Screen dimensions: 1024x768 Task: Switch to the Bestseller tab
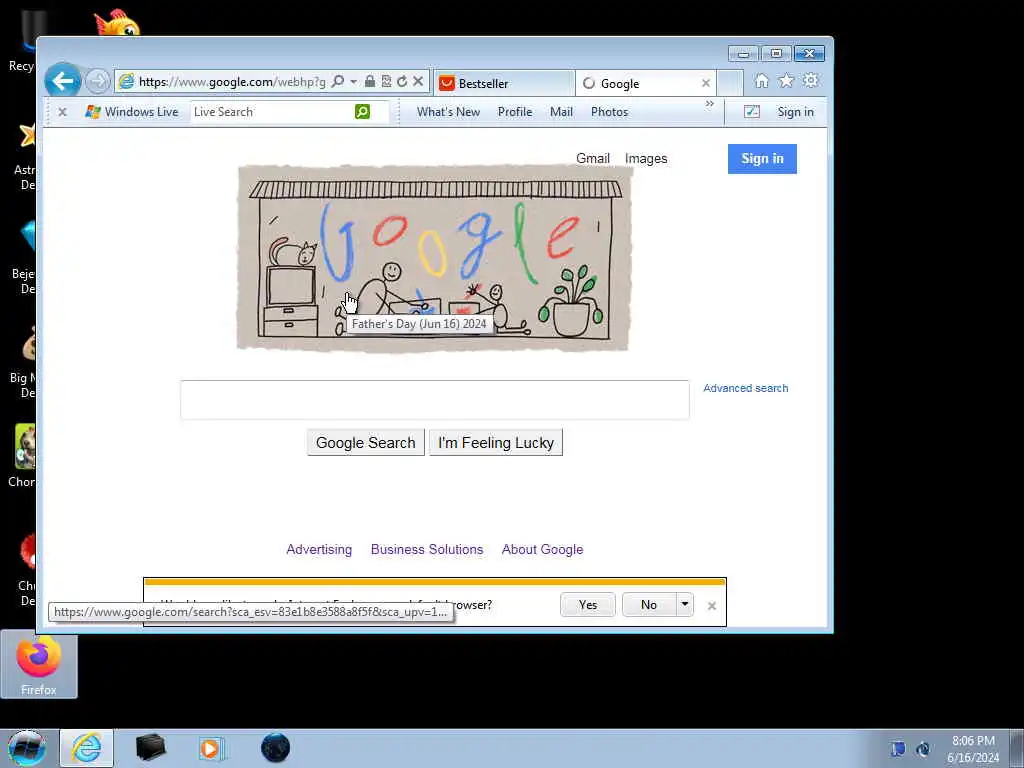504,84
